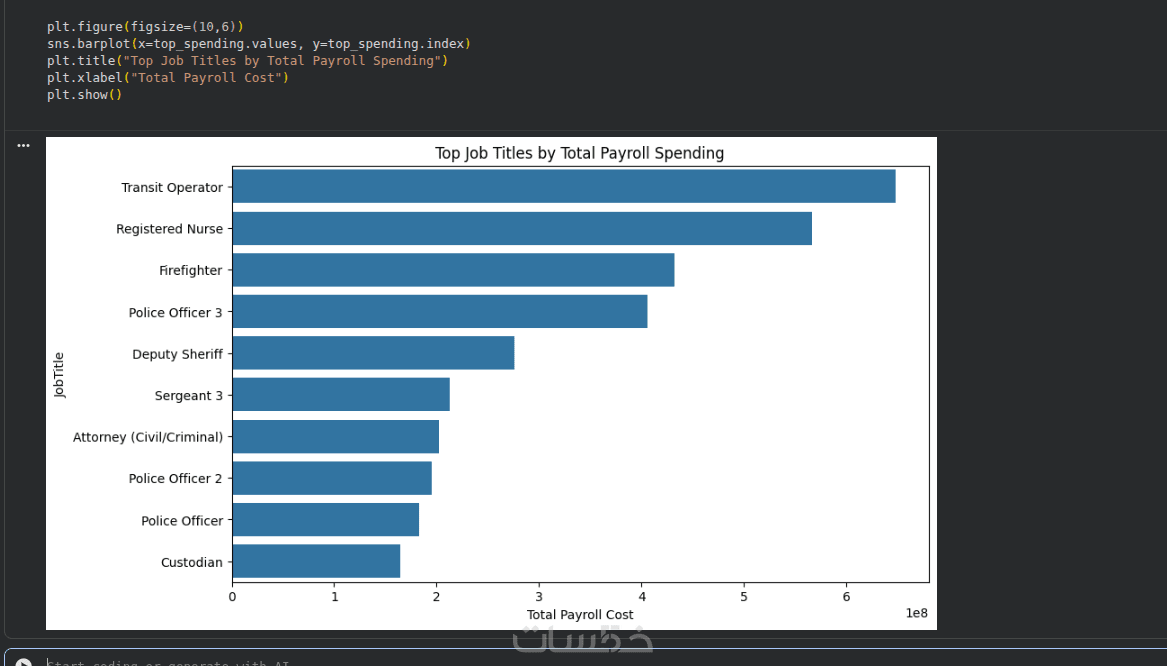Click the 'Total Payroll Cost' axis label

(x=580, y=615)
